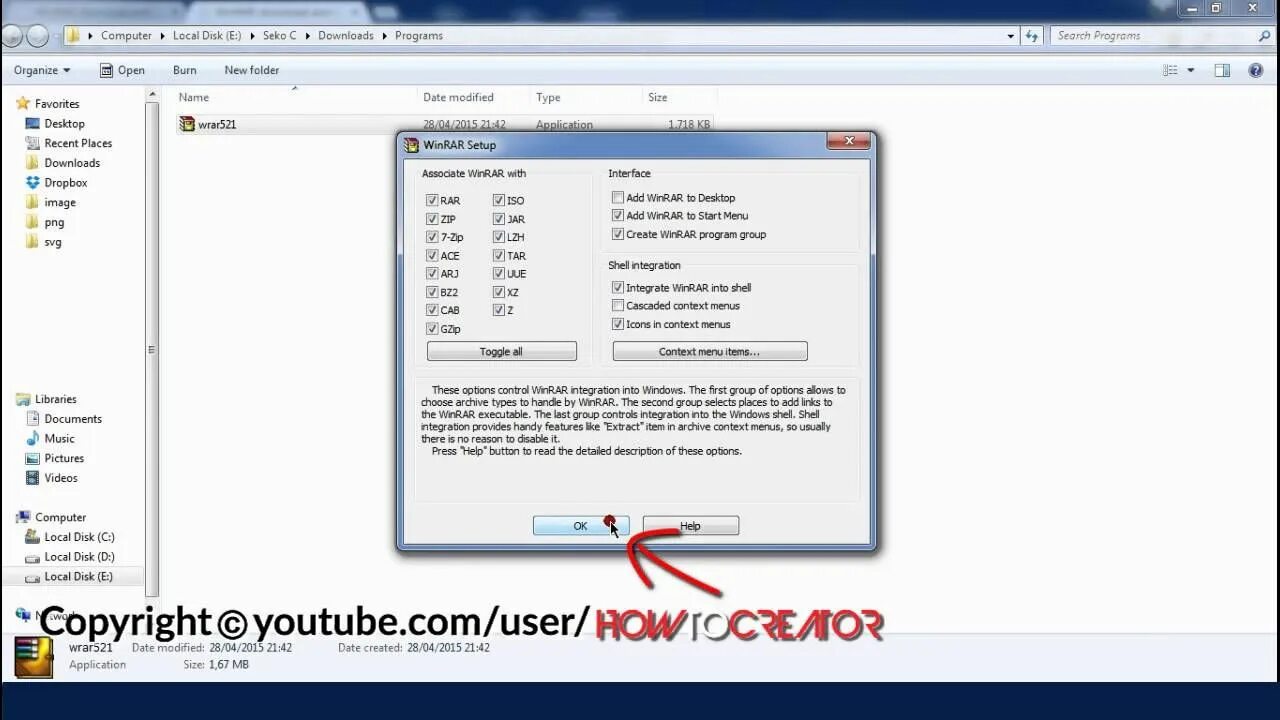Select Local Disk (D:) in navigation
The width and height of the screenshot is (1280, 720).
point(79,557)
